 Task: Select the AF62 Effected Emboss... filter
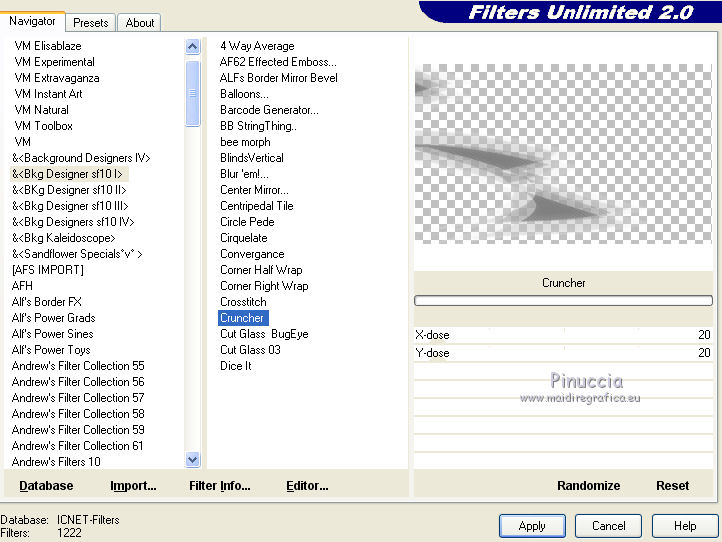point(278,62)
